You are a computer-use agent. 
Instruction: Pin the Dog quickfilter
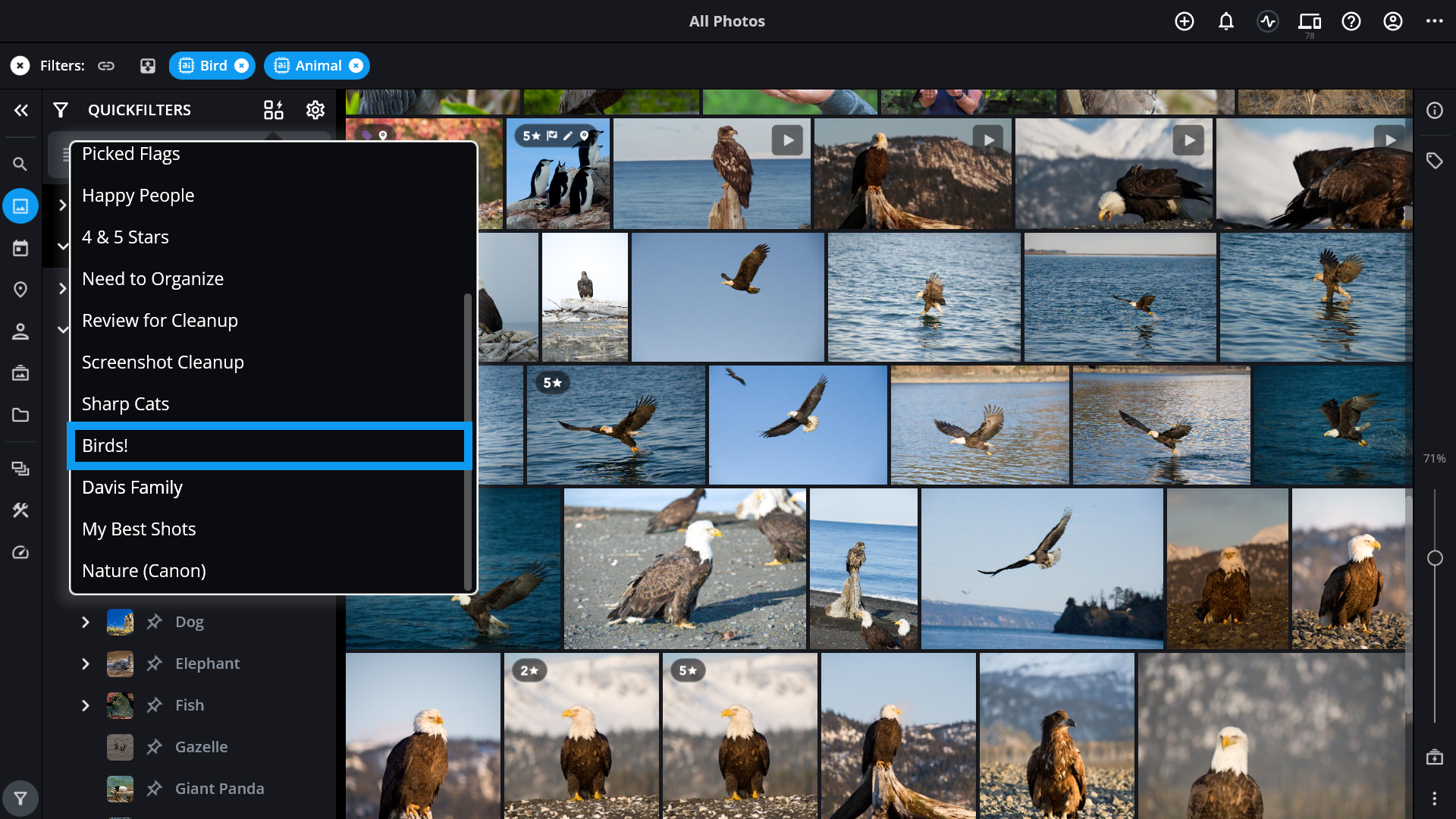click(155, 622)
